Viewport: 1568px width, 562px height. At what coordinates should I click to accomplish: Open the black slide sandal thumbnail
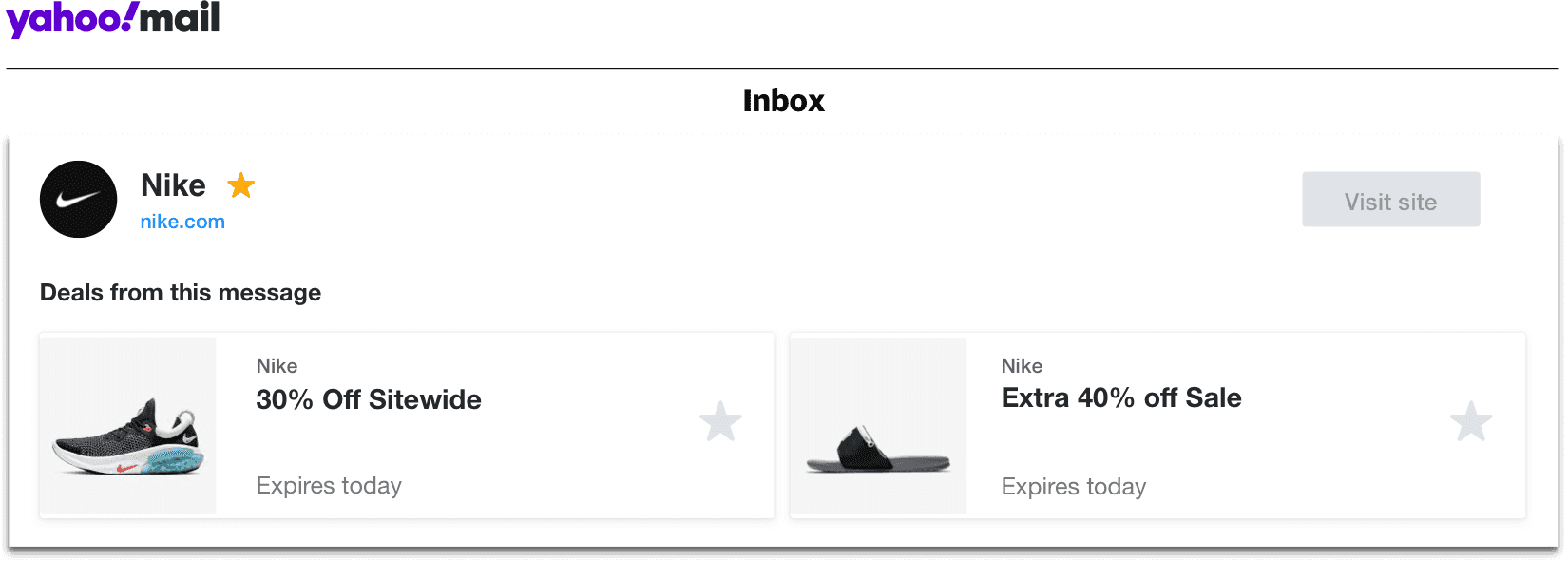879,425
